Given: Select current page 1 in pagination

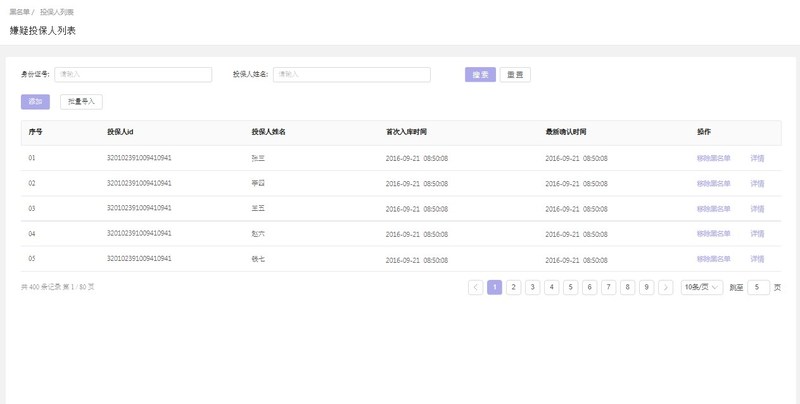Looking at the screenshot, I should [x=494, y=287].
